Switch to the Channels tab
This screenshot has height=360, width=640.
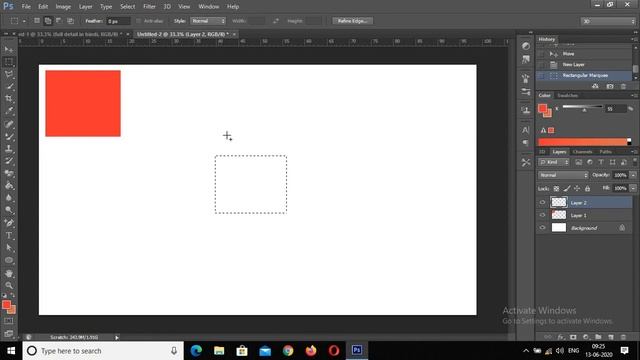(x=582, y=152)
